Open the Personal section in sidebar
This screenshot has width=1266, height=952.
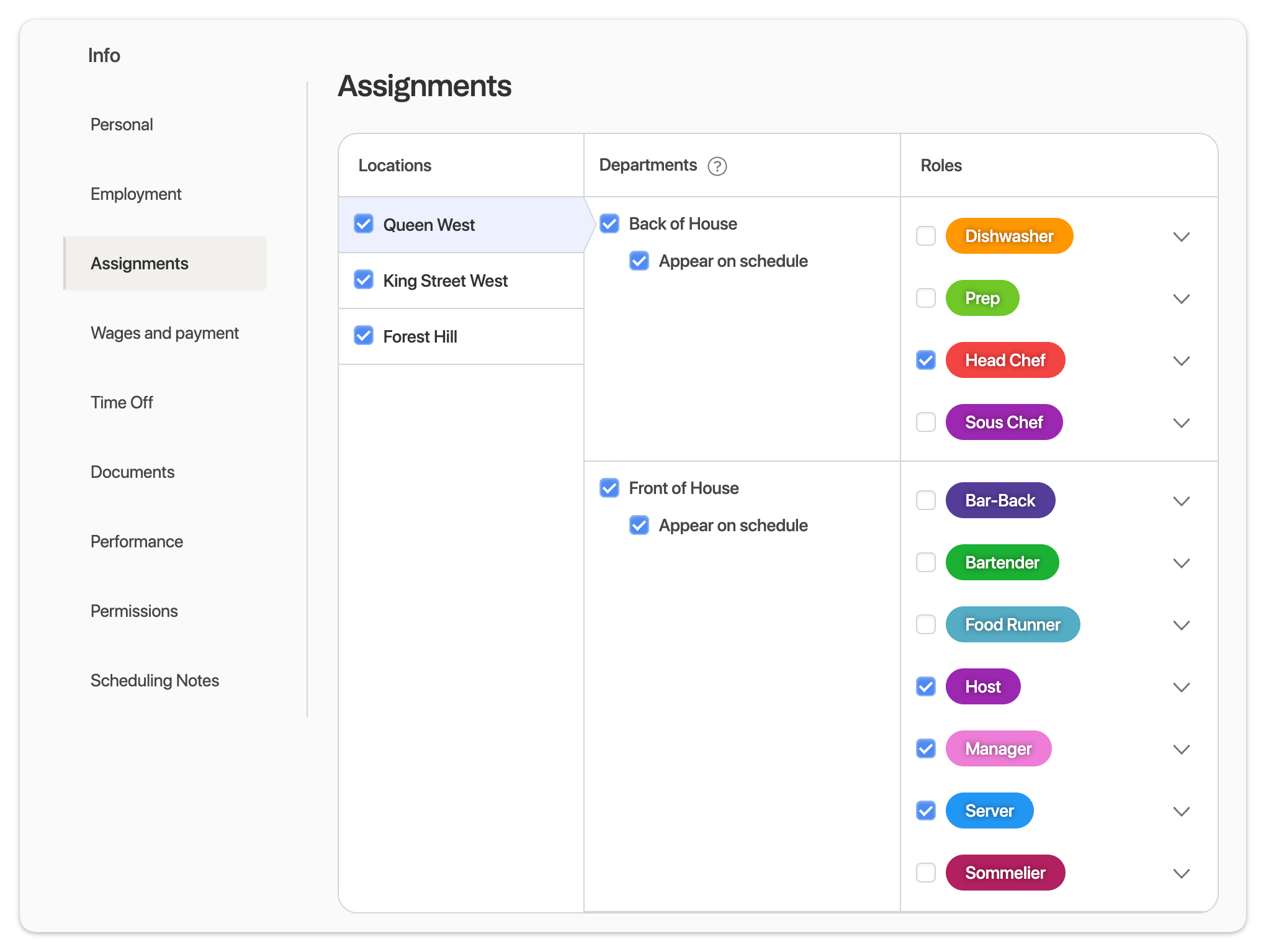tap(122, 124)
